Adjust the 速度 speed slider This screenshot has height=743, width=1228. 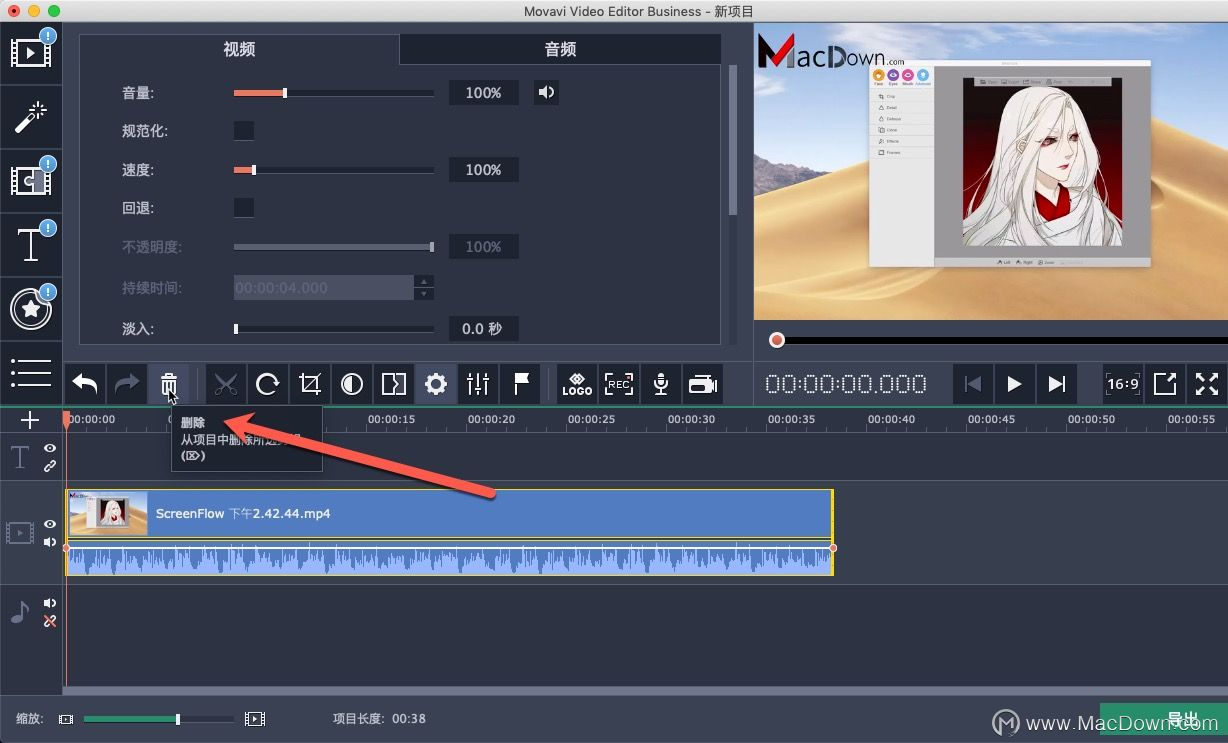click(334, 170)
